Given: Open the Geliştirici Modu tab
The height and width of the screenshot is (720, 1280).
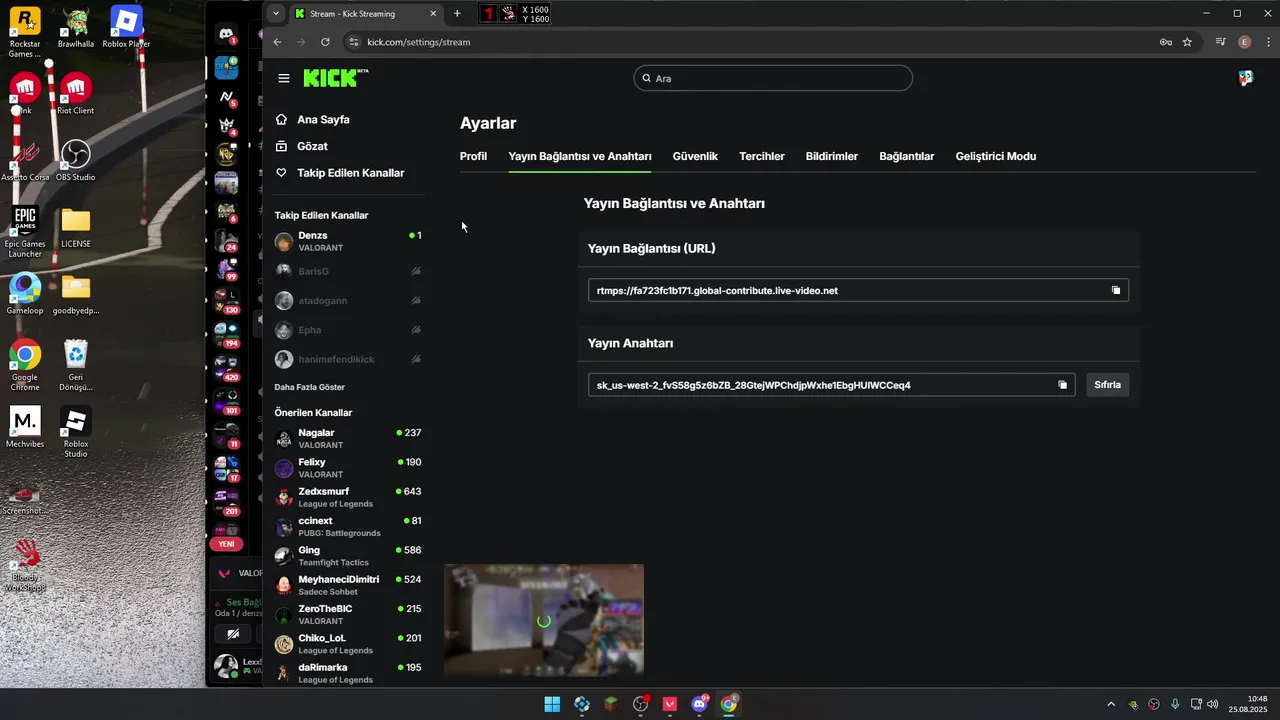Looking at the screenshot, I should [996, 156].
